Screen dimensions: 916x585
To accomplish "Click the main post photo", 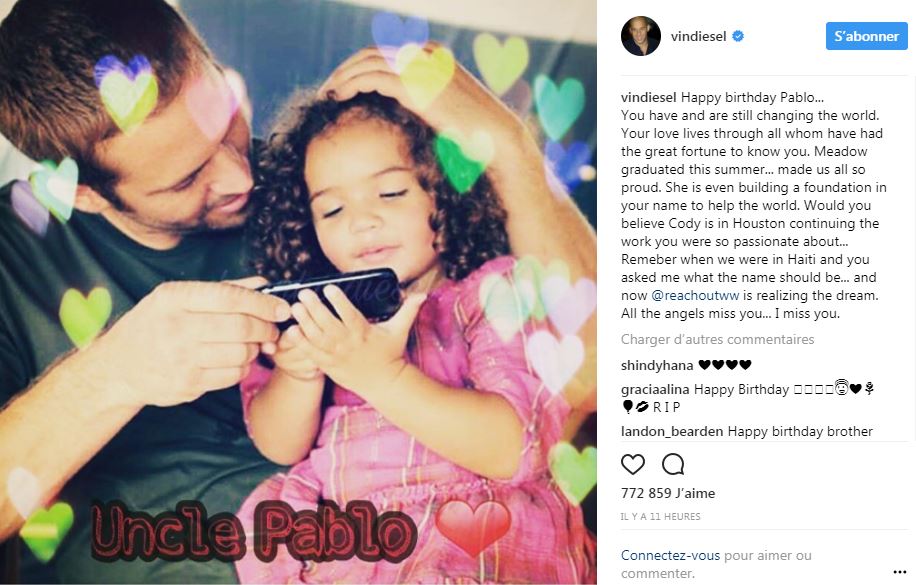I will (x=298, y=292).
